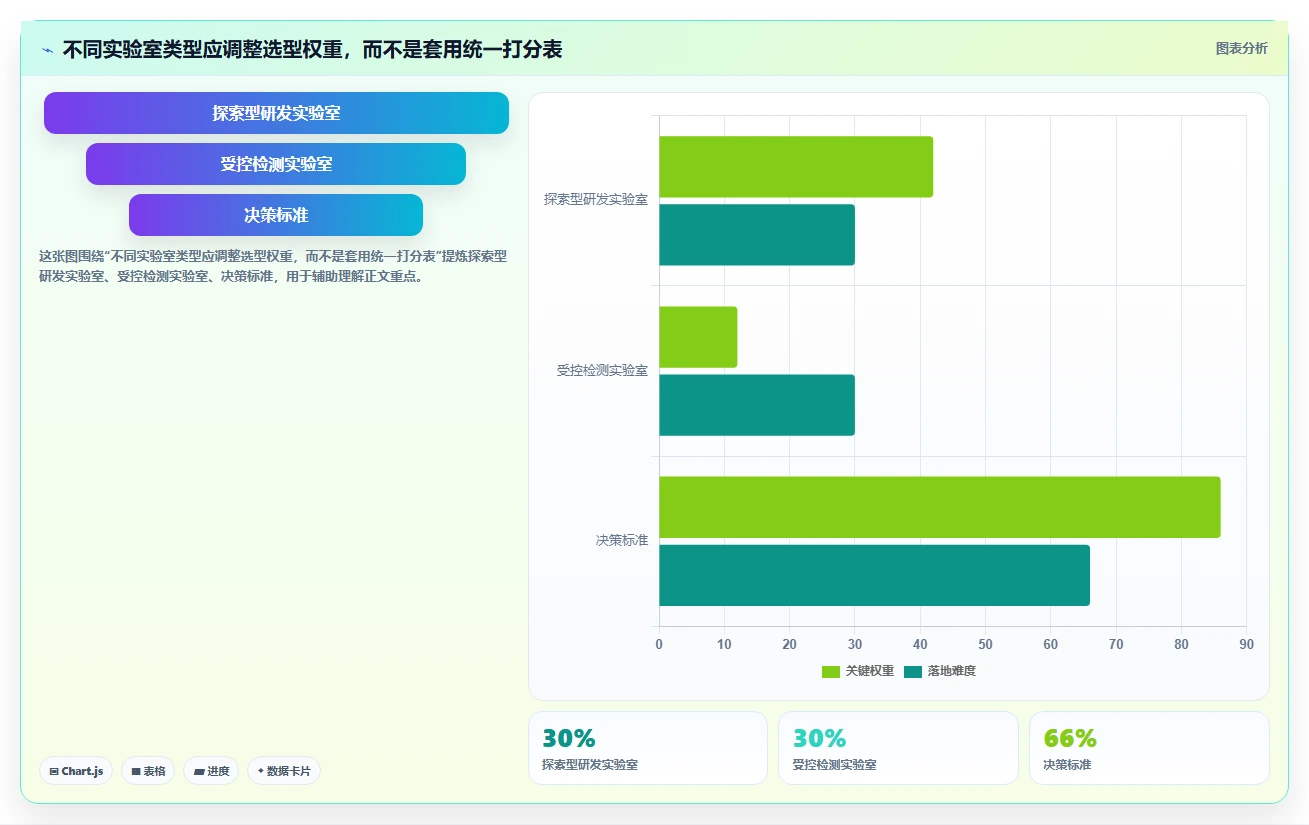1309x825 pixels.
Task: Toggle the 落地难度 legend series
Action: pyautogui.click(x=939, y=671)
